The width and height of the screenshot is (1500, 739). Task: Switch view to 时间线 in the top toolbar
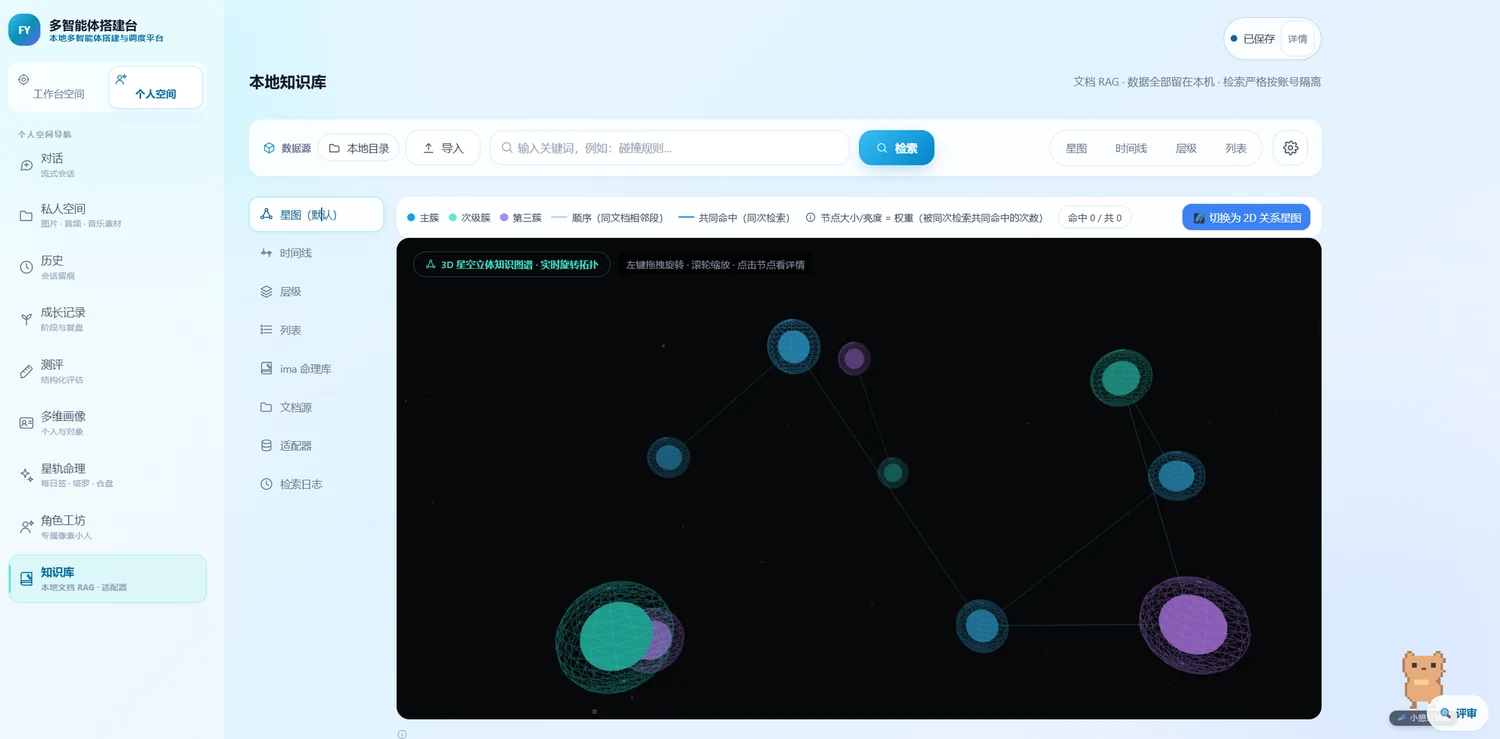(1131, 148)
